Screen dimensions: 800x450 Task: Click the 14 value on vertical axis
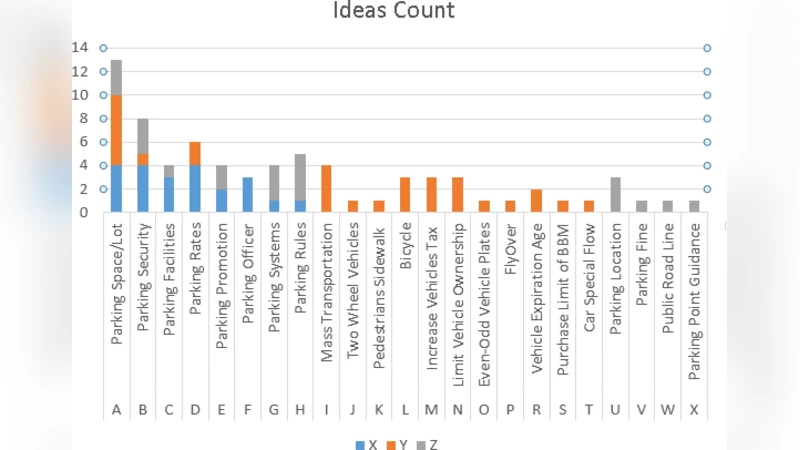coord(80,47)
